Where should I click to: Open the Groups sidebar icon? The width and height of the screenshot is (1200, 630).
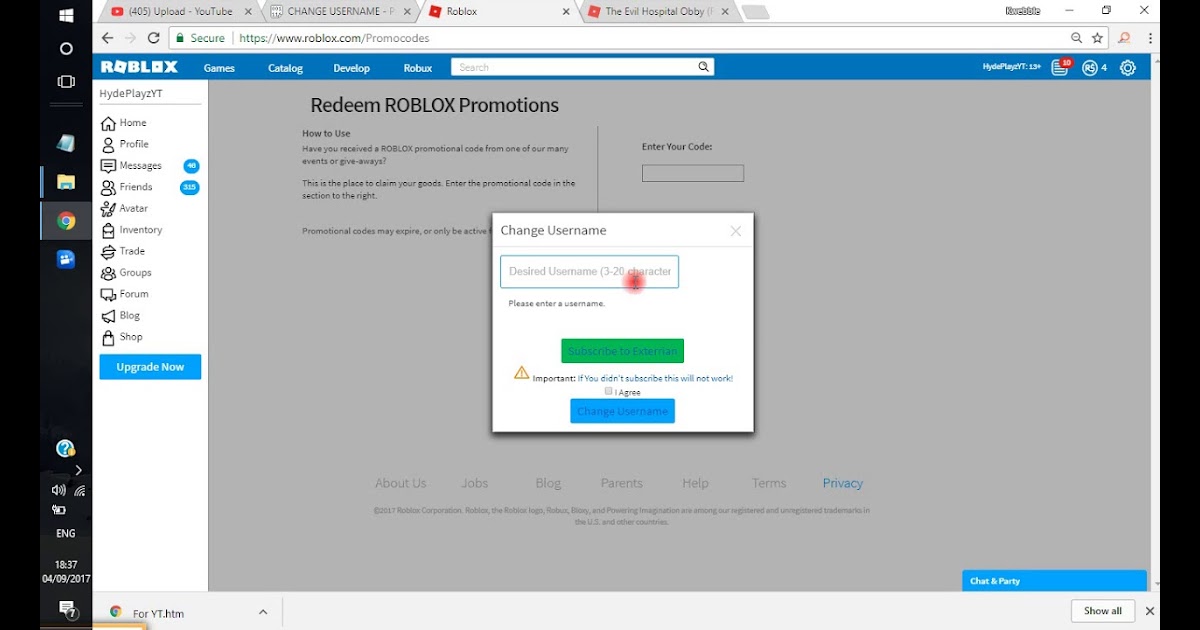(108, 273)
